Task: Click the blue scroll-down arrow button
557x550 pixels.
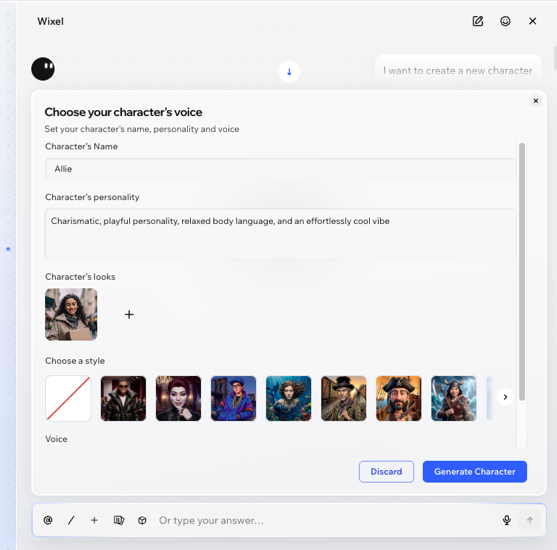Action: tap(289, 72)
